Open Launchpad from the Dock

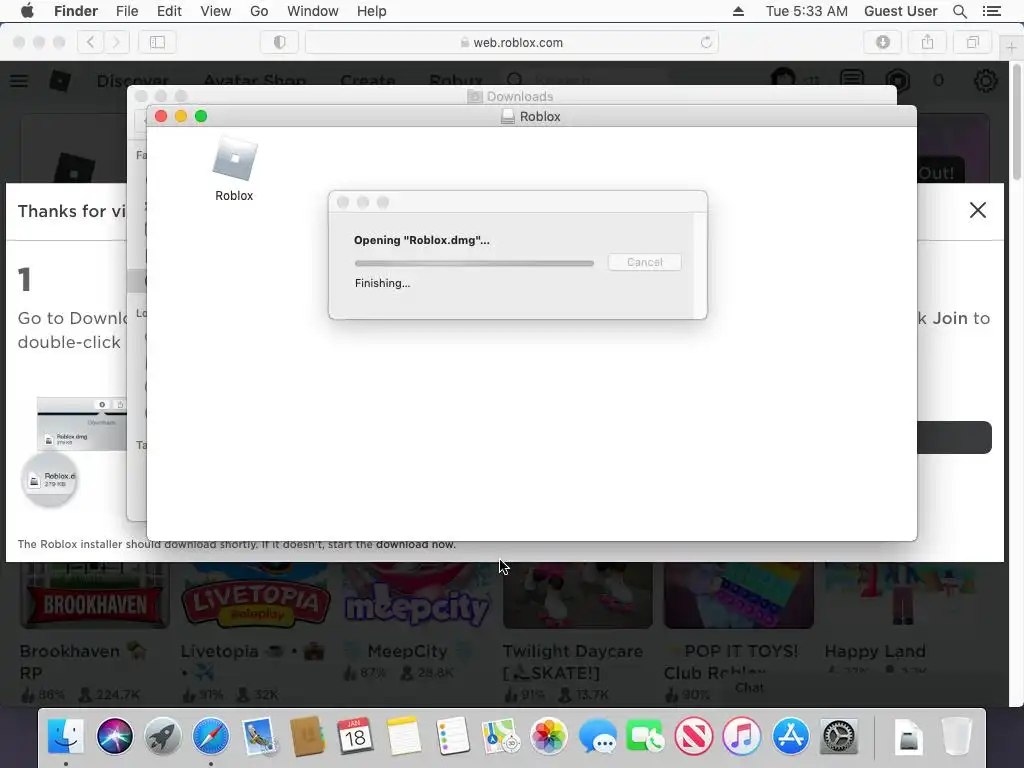tap(163, 736)
